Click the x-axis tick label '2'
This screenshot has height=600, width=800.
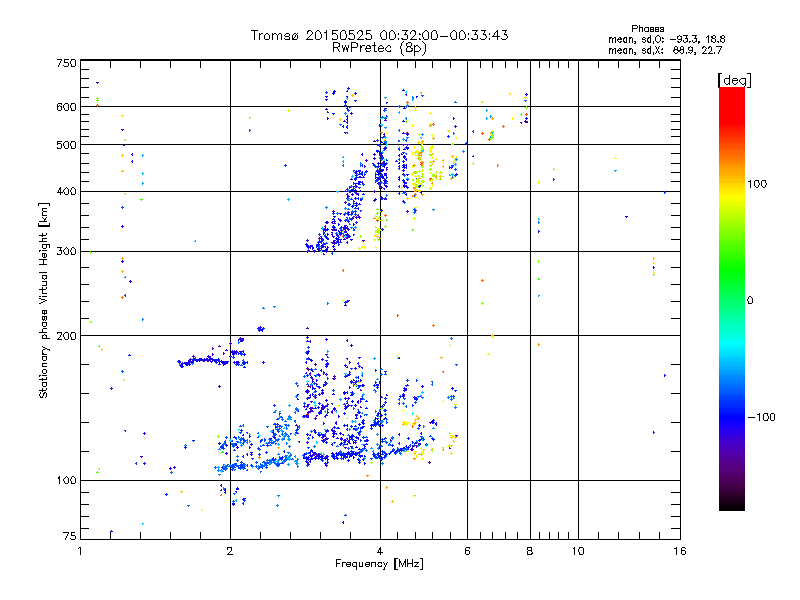click(x=230, y=551)
